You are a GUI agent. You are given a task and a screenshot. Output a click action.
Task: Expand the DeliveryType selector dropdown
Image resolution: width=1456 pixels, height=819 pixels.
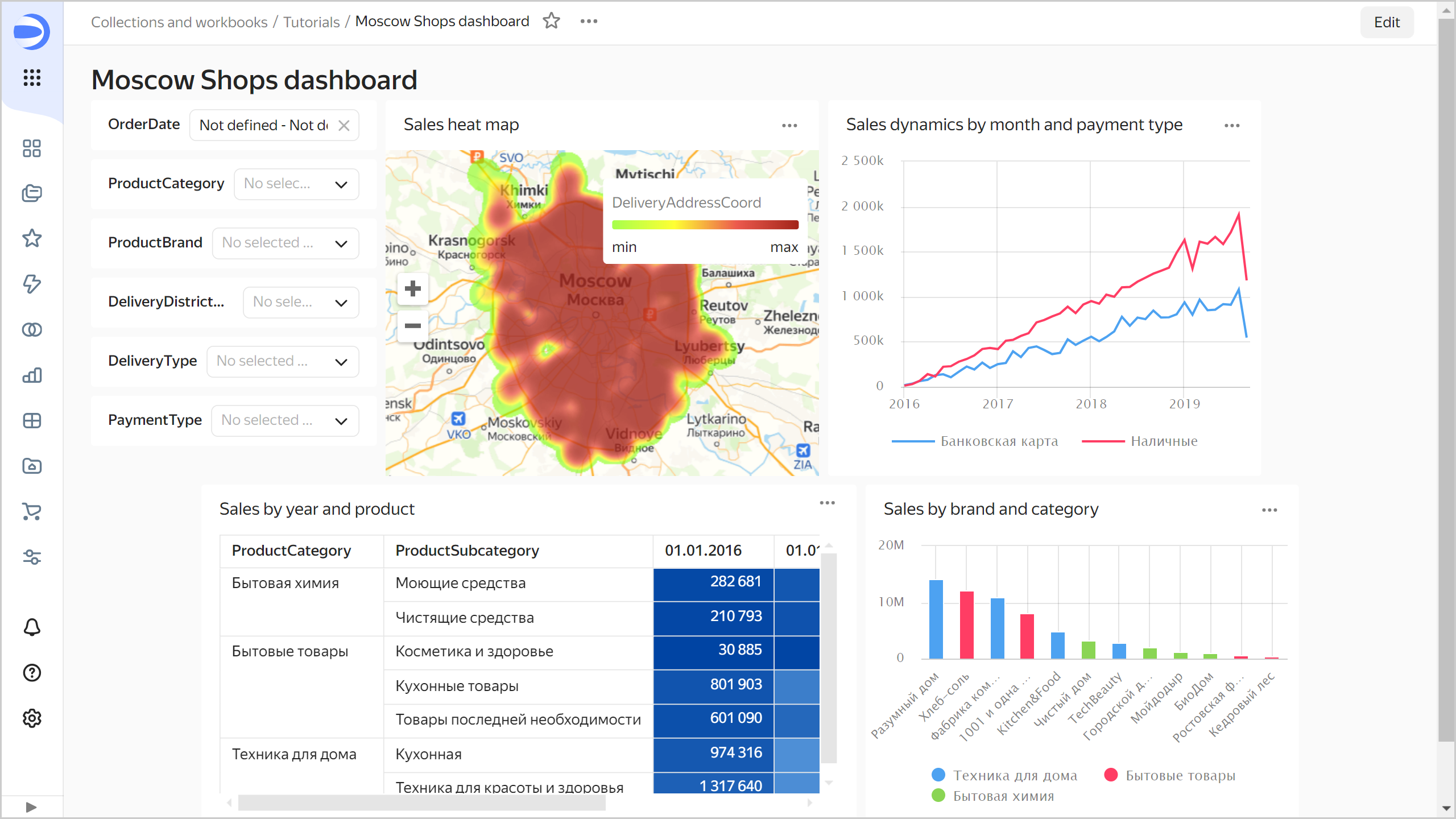point(283,362)
